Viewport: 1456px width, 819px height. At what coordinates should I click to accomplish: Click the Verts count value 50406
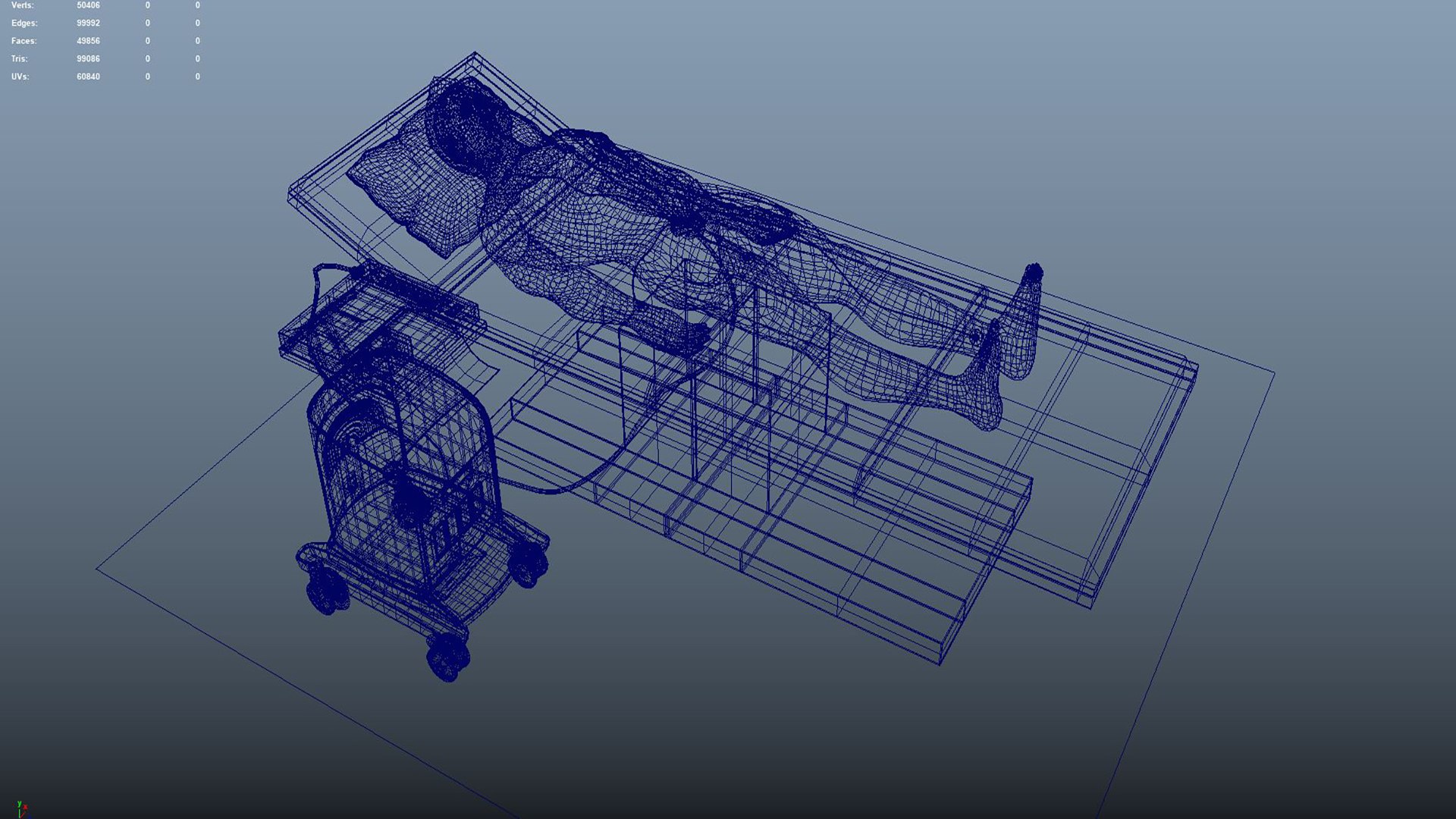88,5
